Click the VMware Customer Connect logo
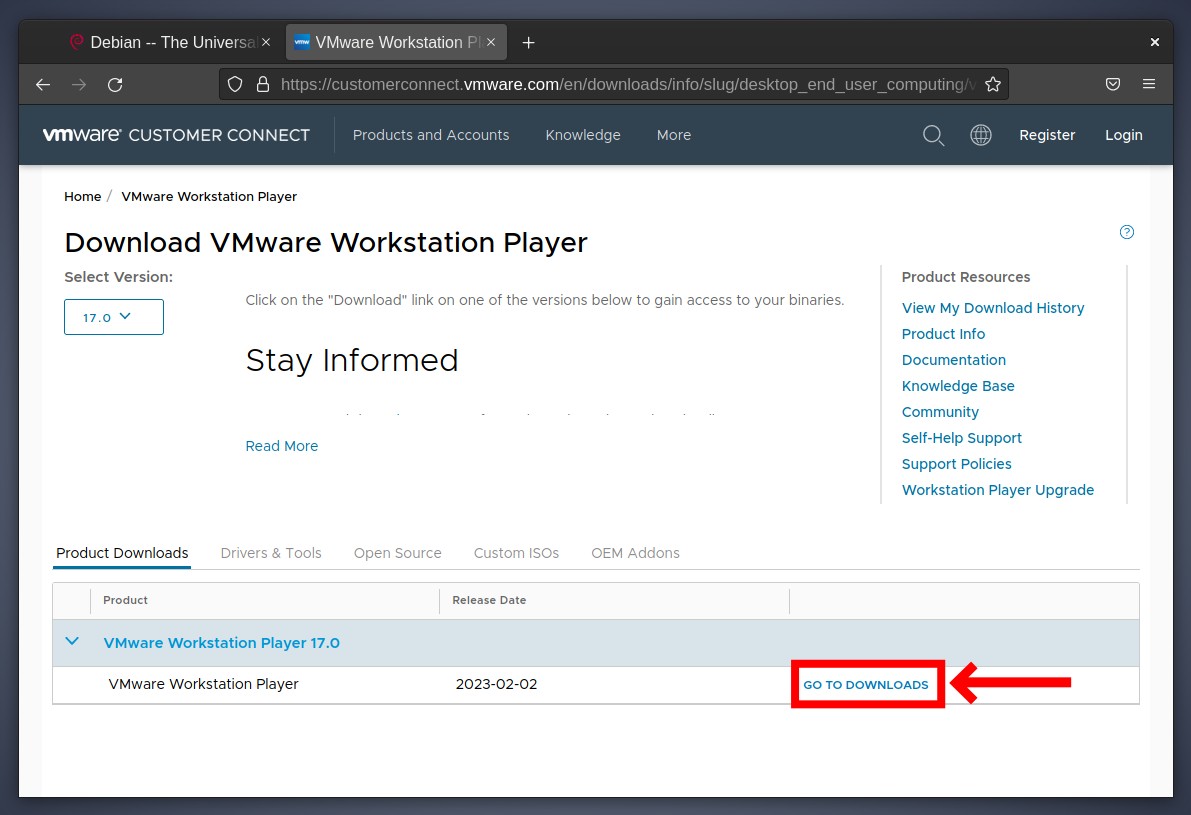1191x815 pixels. point(176,135)
